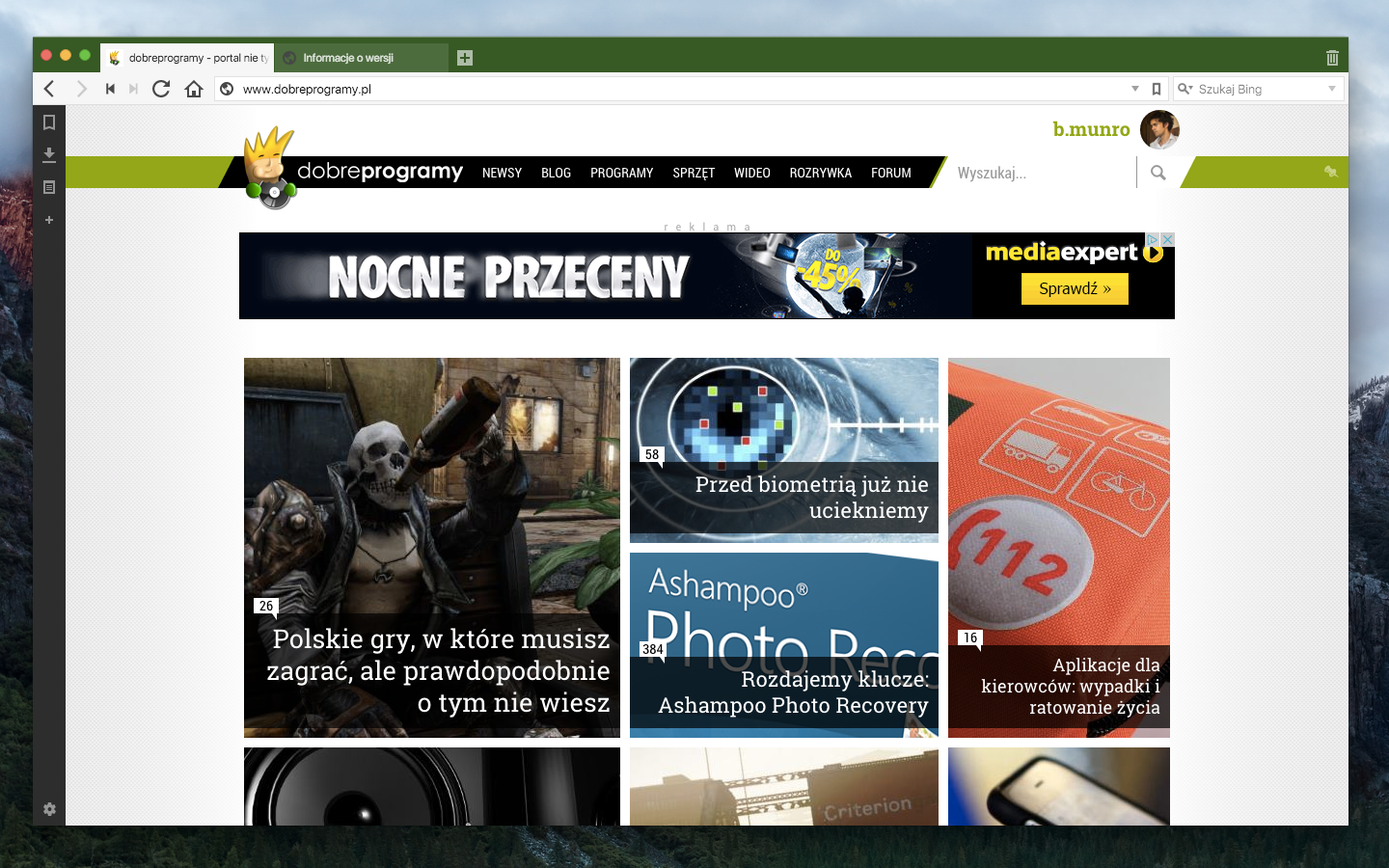Reload the current page
Screen dimensions: 1389x868
(x=161, y=89)
